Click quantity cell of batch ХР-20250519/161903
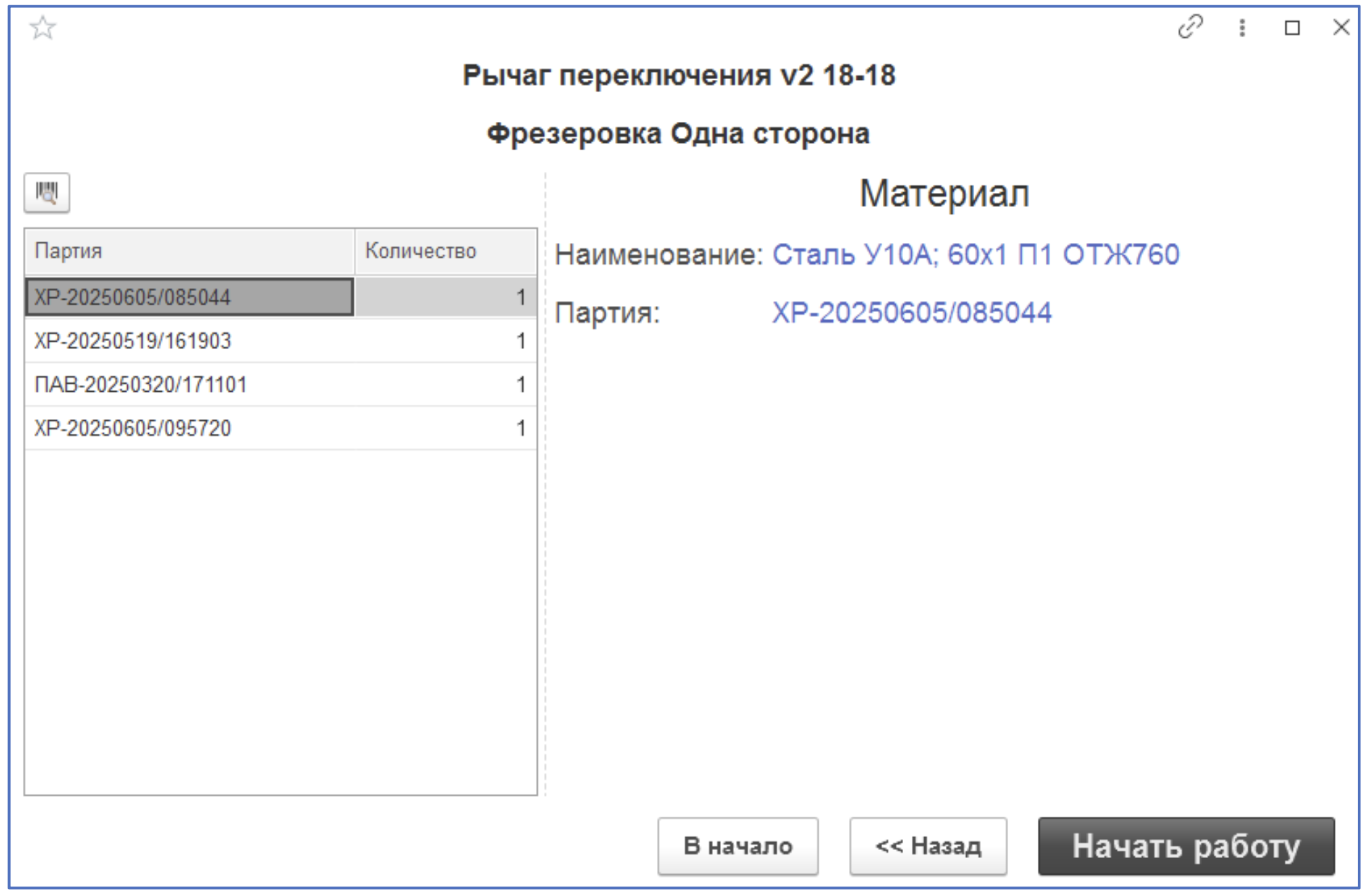This screenshot has width=1372, height=896. click(x=443, y=341)
